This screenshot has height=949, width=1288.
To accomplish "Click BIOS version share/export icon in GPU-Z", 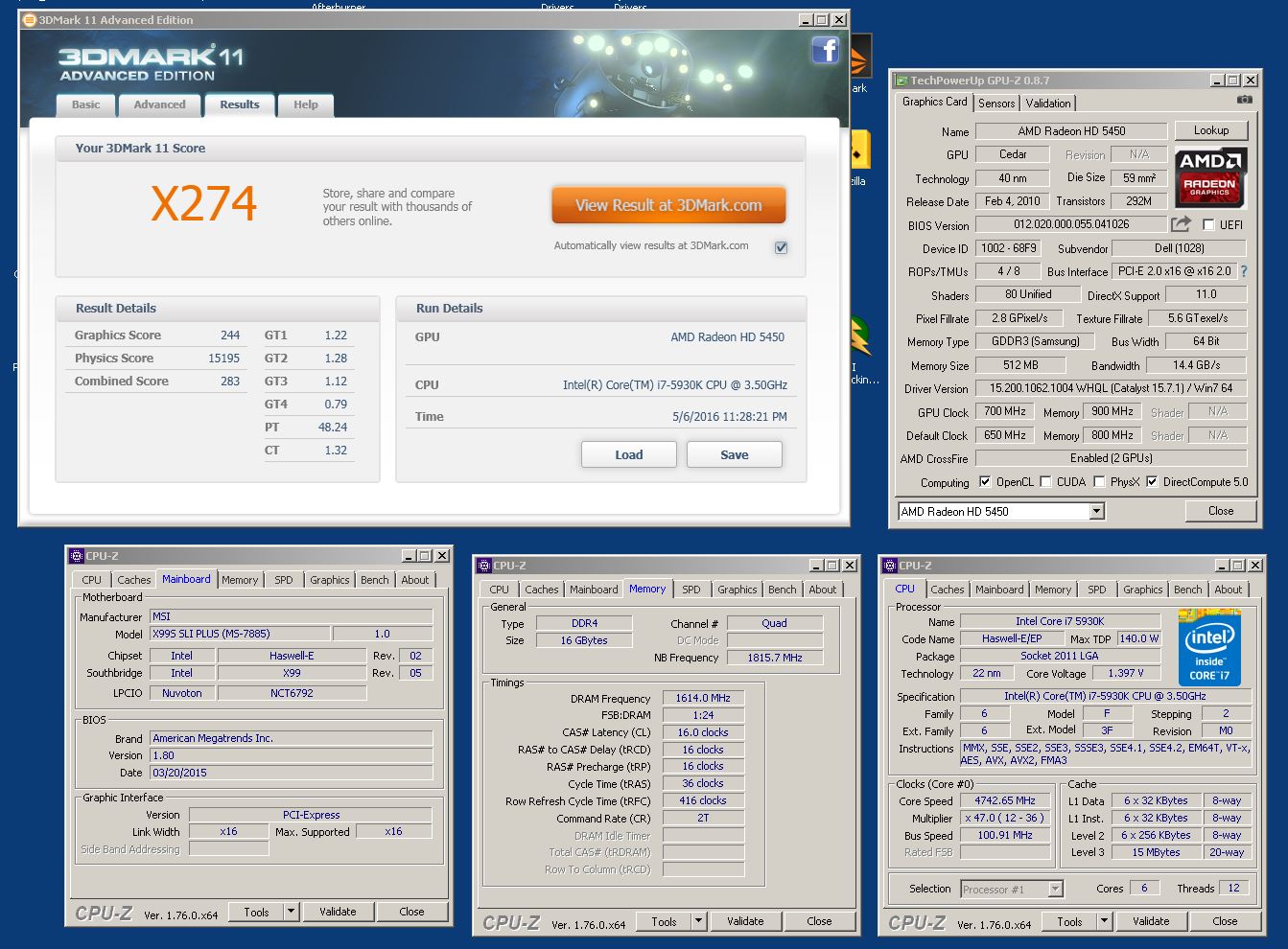I will click(1182, 224).
